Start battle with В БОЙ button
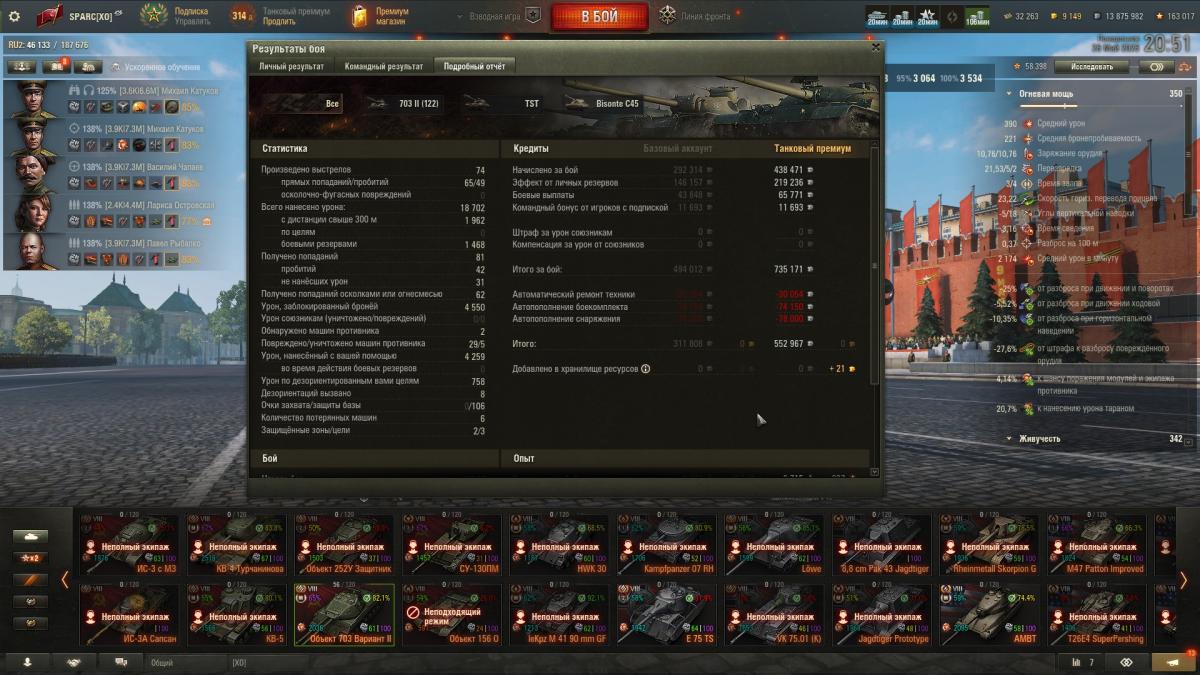 point(599,16)
